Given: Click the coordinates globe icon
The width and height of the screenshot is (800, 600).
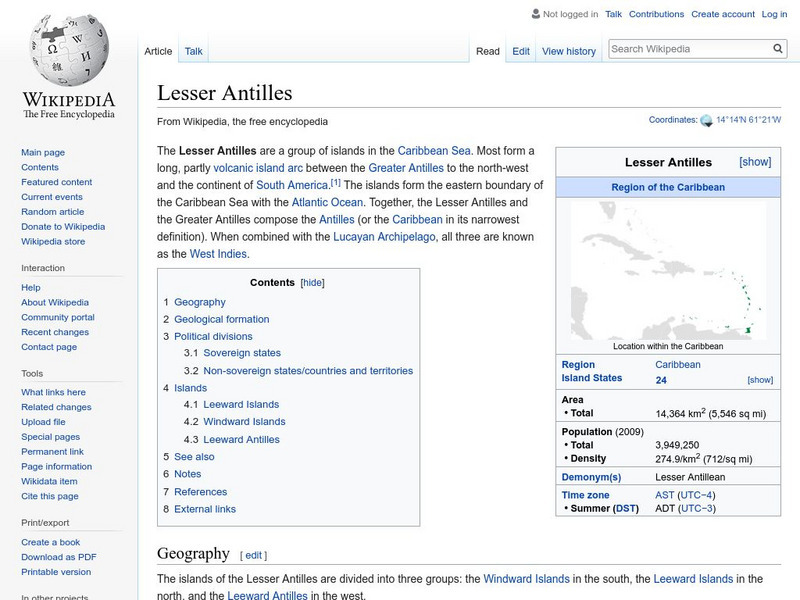Looking at the screenshot, I should point(707,120).
